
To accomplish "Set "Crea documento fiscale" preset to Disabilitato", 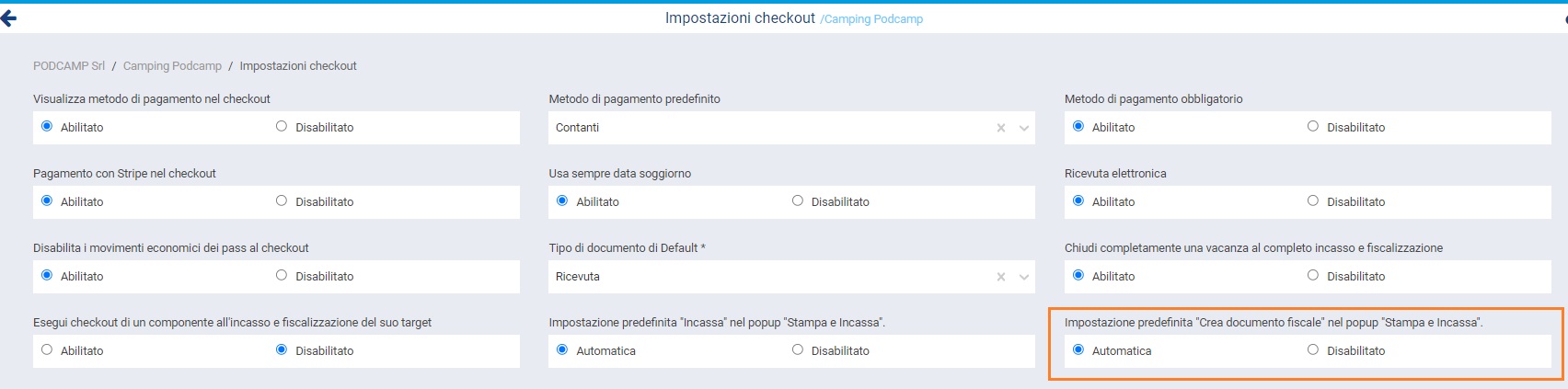I will (1313, 350).
